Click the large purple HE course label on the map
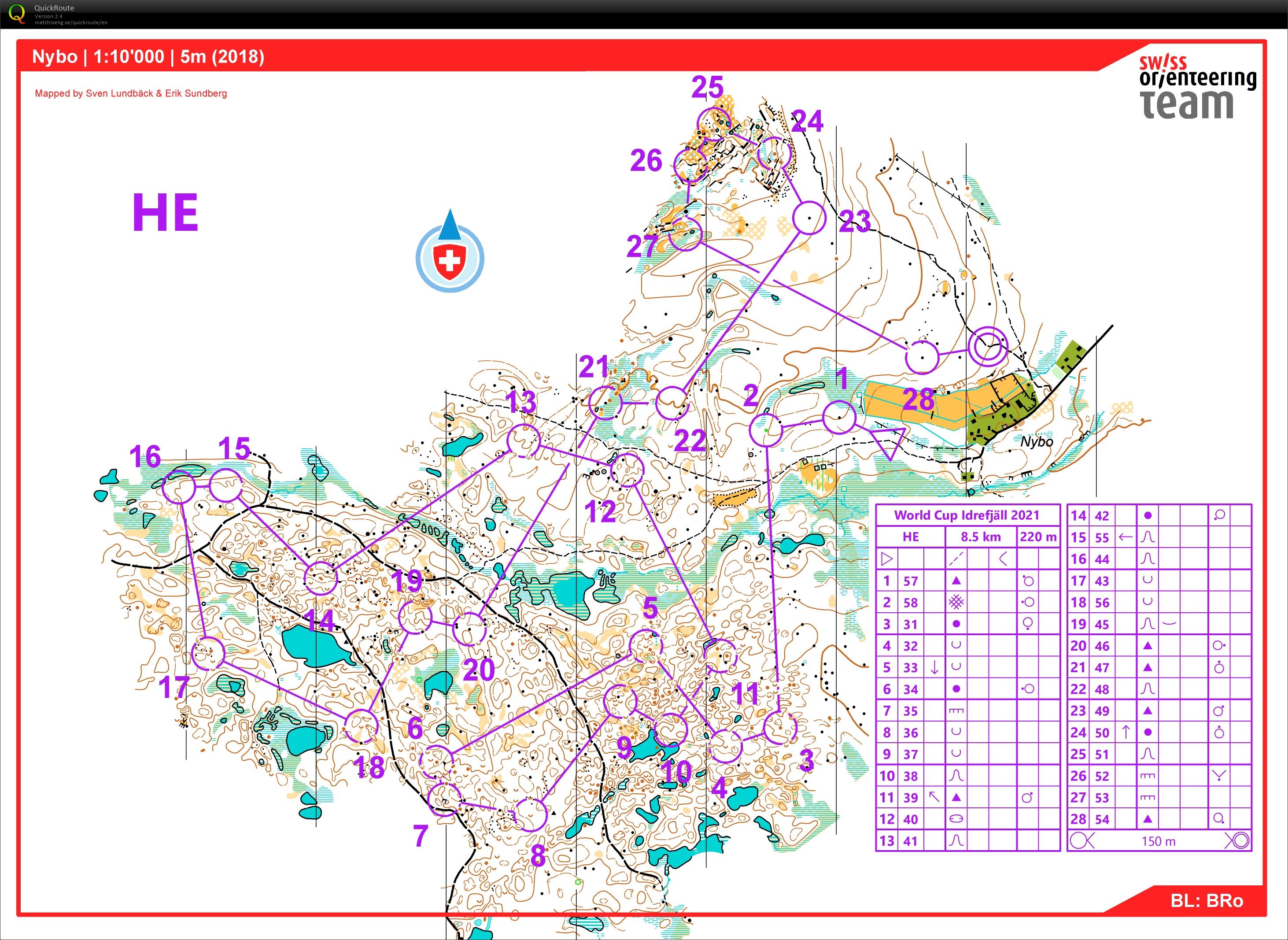The width and height of the screenshot is (1288, 940). (x=166, y=212)
